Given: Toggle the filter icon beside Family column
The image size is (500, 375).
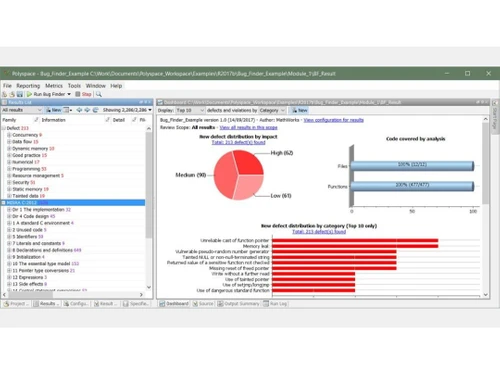Looking at the screenshot, I should (x=36, y=120).
